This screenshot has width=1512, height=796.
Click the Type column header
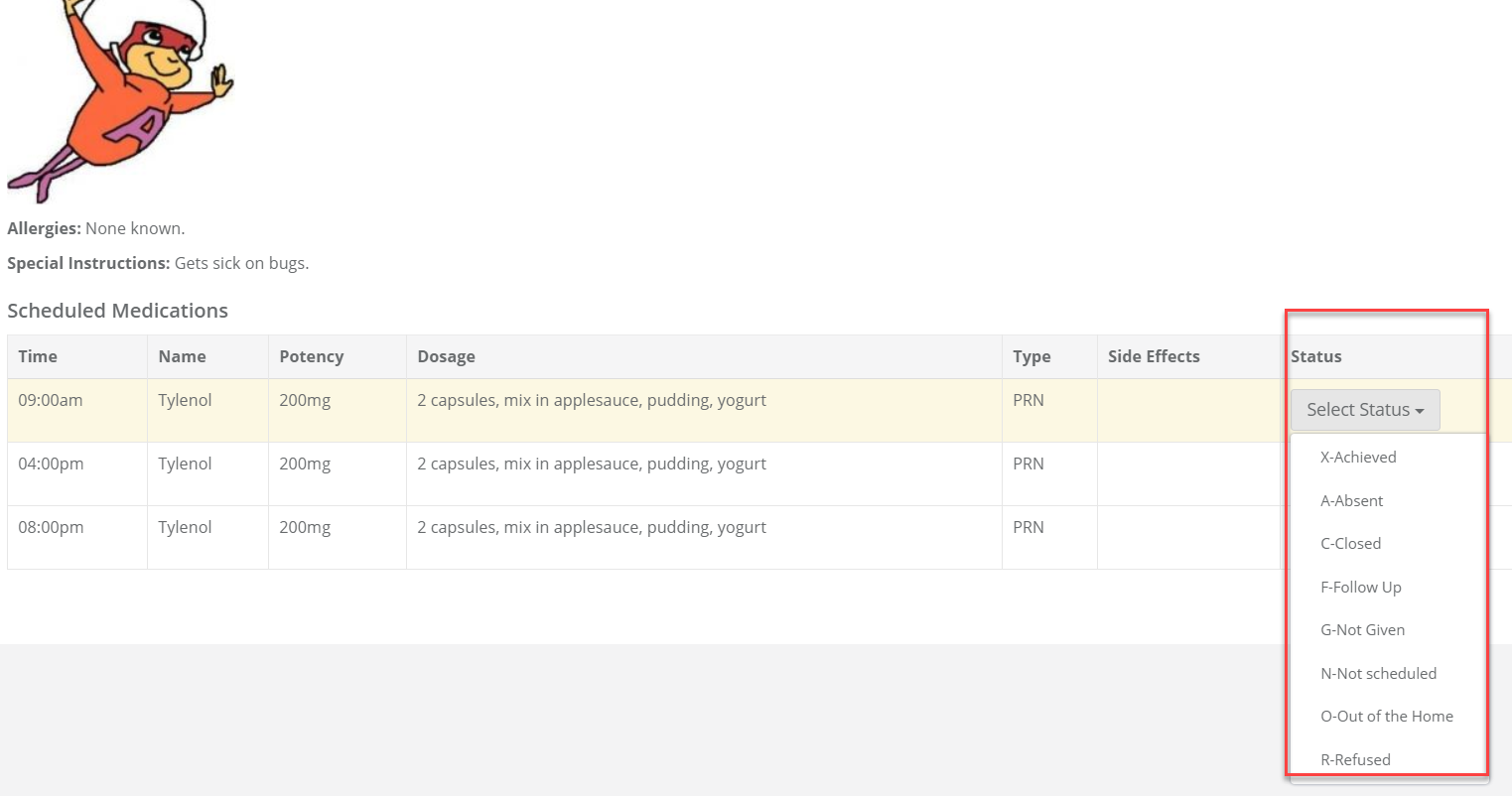1031,356
